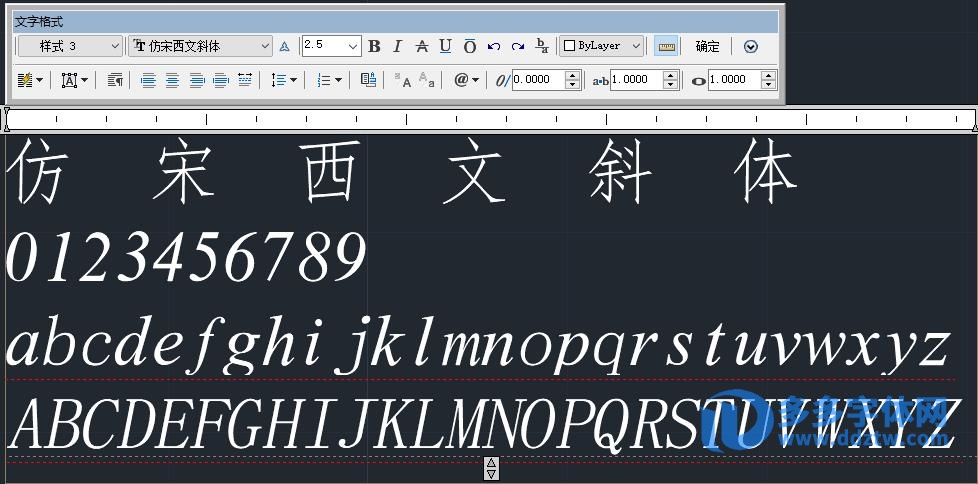Image resolution: width=978 pixels, height=484 pixels.
Task: Toggle Bold formatting
Action: [x=375, y=46]
